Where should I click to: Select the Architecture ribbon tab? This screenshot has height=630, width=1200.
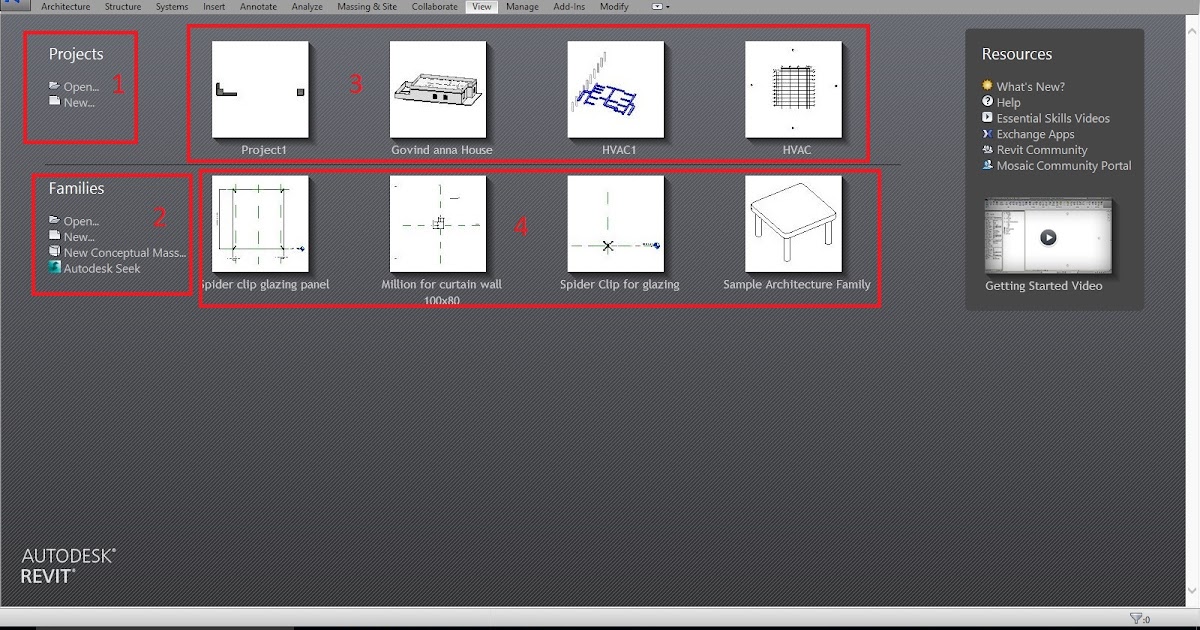(x=65, y=7)
